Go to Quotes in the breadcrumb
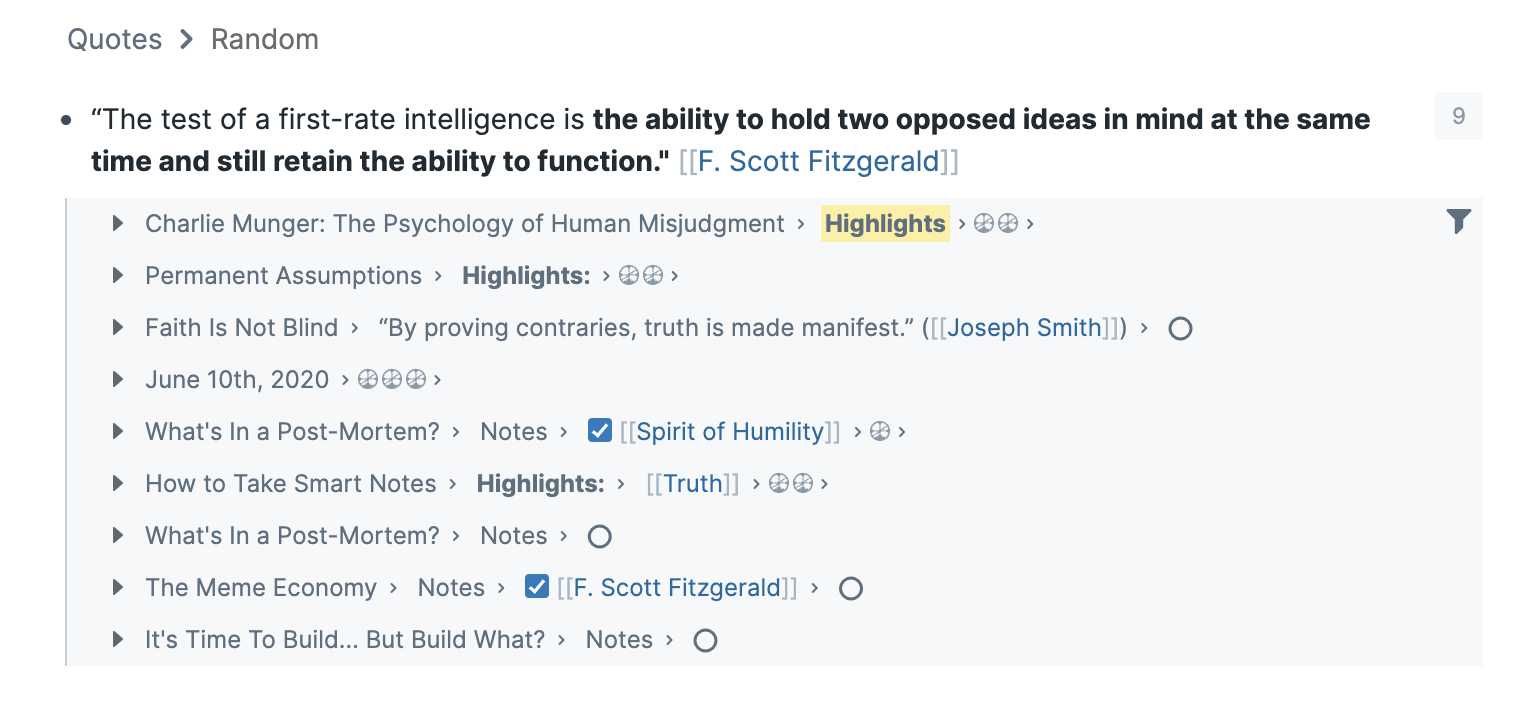The height and width of the screenshot is (706, 1528). click(x=114, y=39)
